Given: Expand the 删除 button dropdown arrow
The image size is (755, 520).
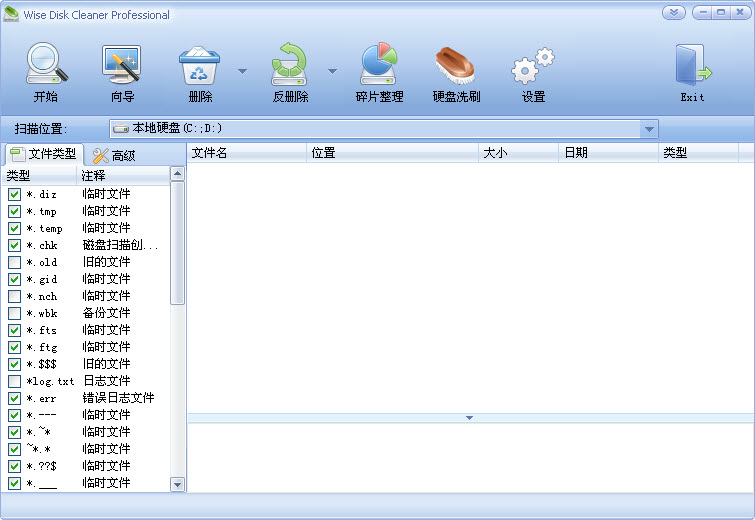Looking at the screenshot, I should (x=242, y=71).
